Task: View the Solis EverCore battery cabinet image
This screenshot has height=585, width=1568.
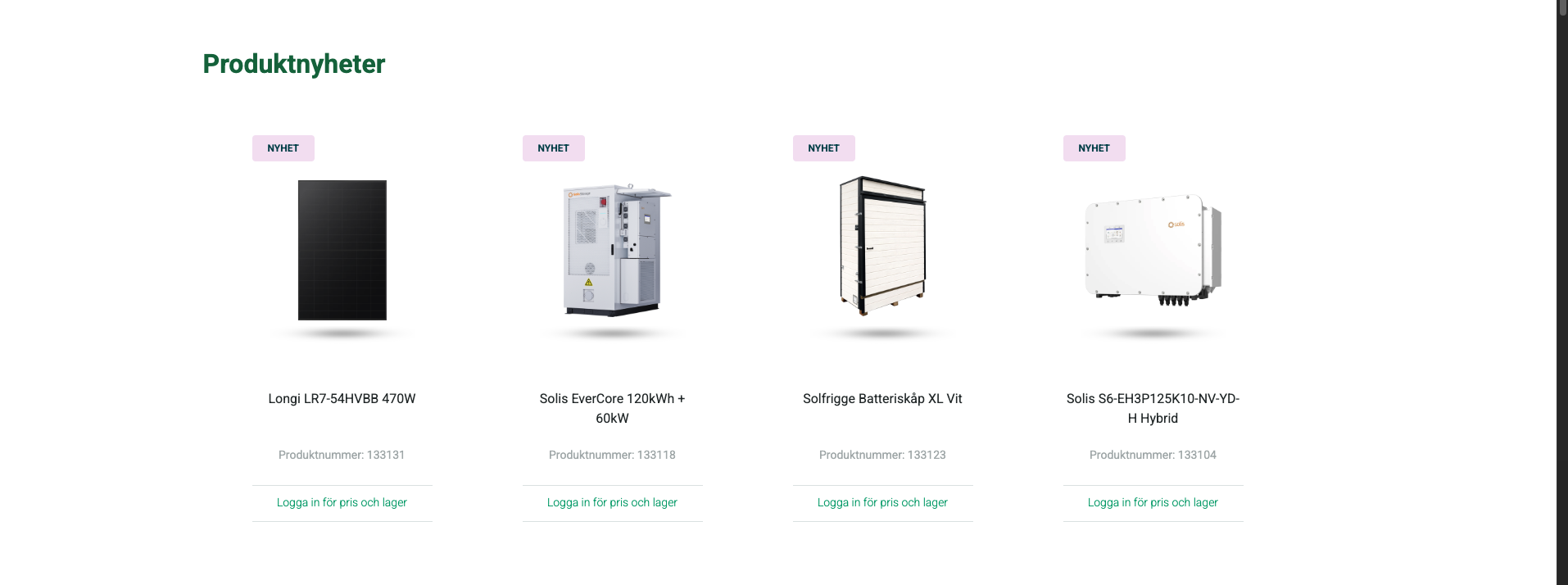Action: (612, 250)
